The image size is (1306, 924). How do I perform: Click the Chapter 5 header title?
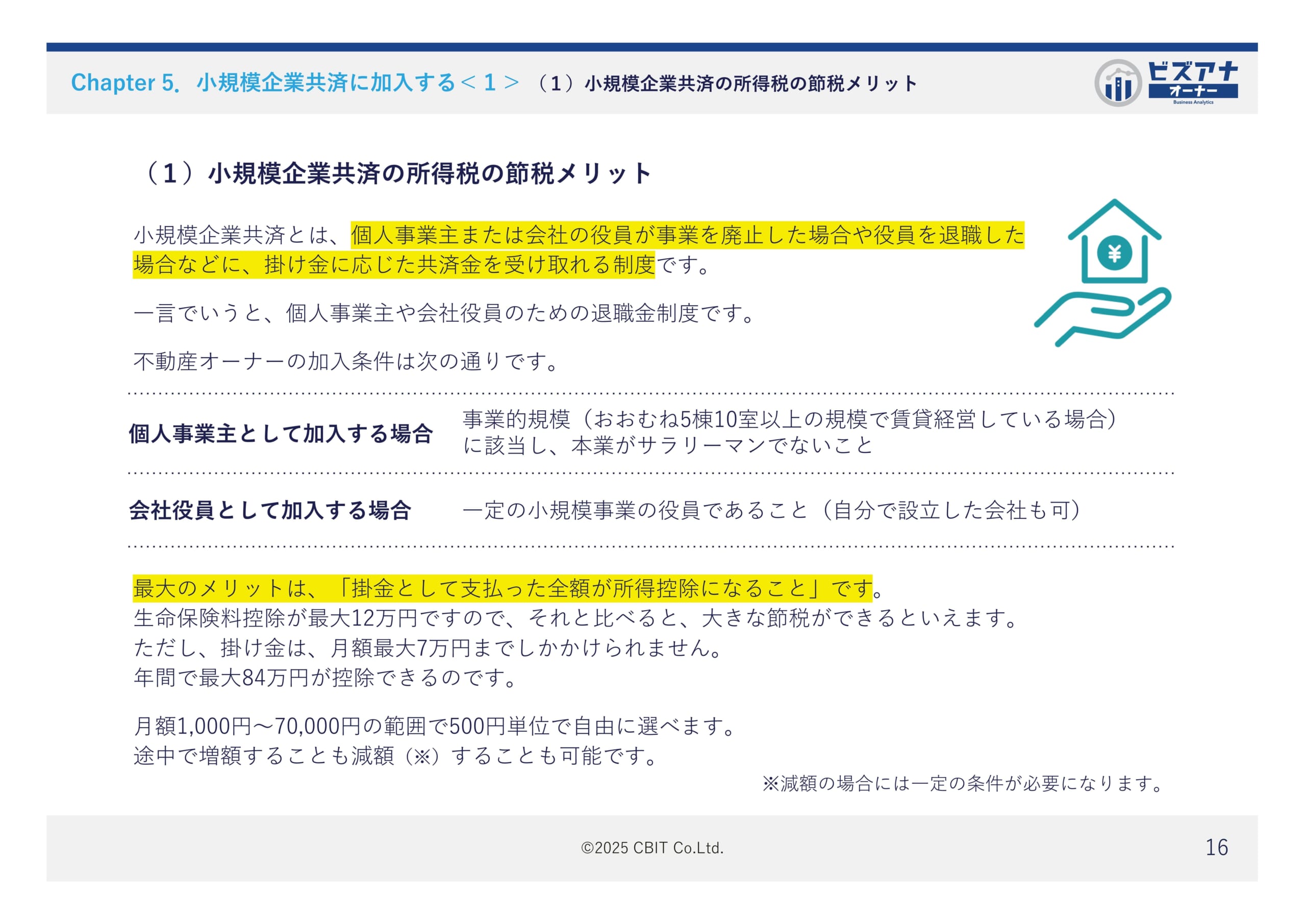coord(294,83)
